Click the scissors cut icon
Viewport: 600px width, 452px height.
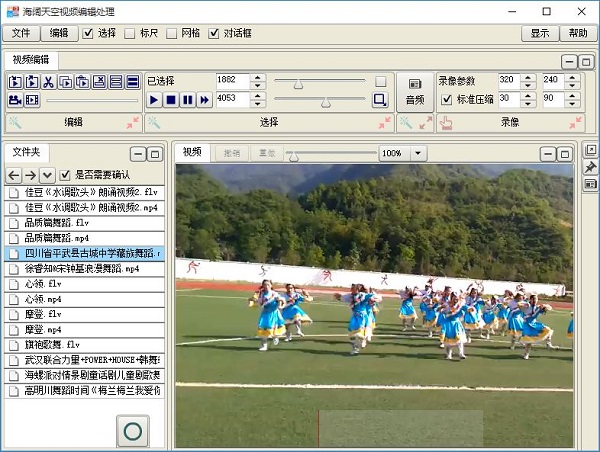(49, 82)
